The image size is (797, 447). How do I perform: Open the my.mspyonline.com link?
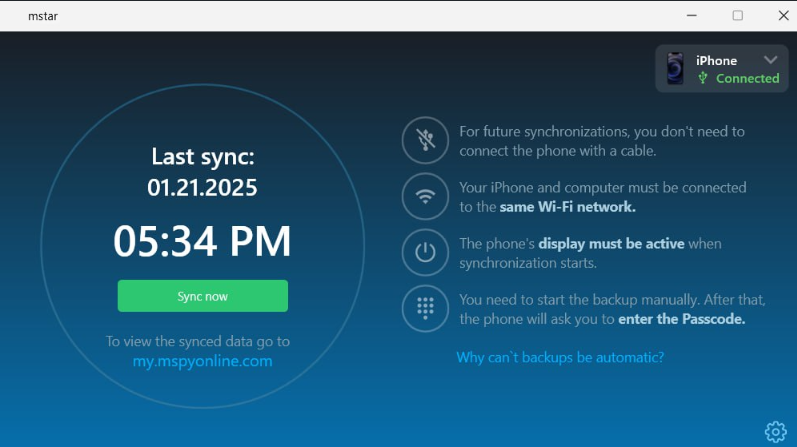click(202, 361)
